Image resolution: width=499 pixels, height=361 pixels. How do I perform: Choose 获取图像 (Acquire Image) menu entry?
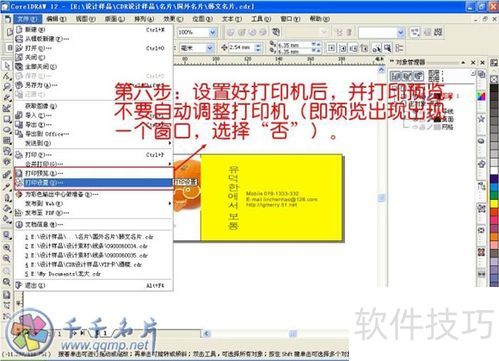[93, 106]
